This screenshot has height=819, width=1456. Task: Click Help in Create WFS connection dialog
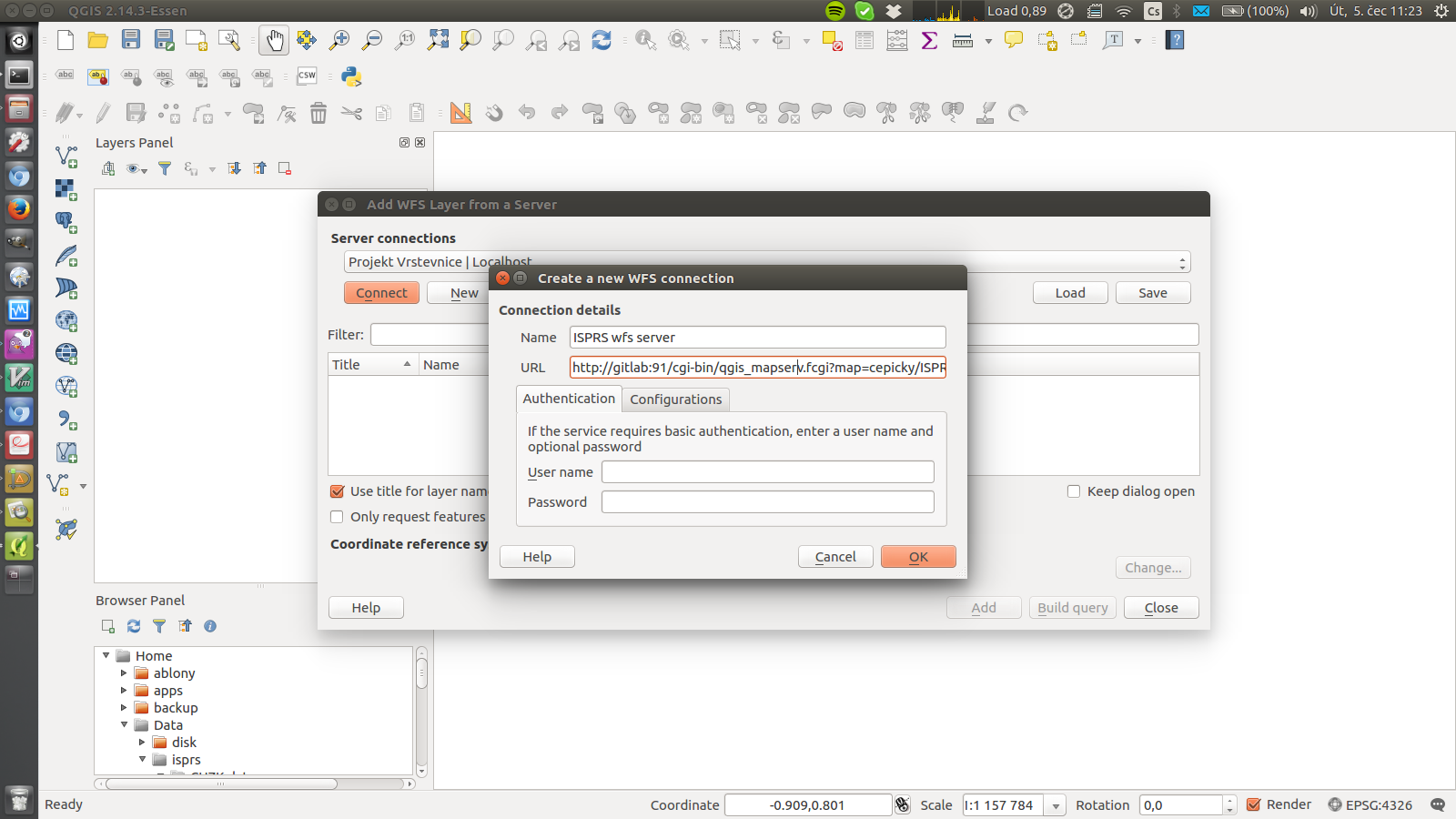pos(537,557)
